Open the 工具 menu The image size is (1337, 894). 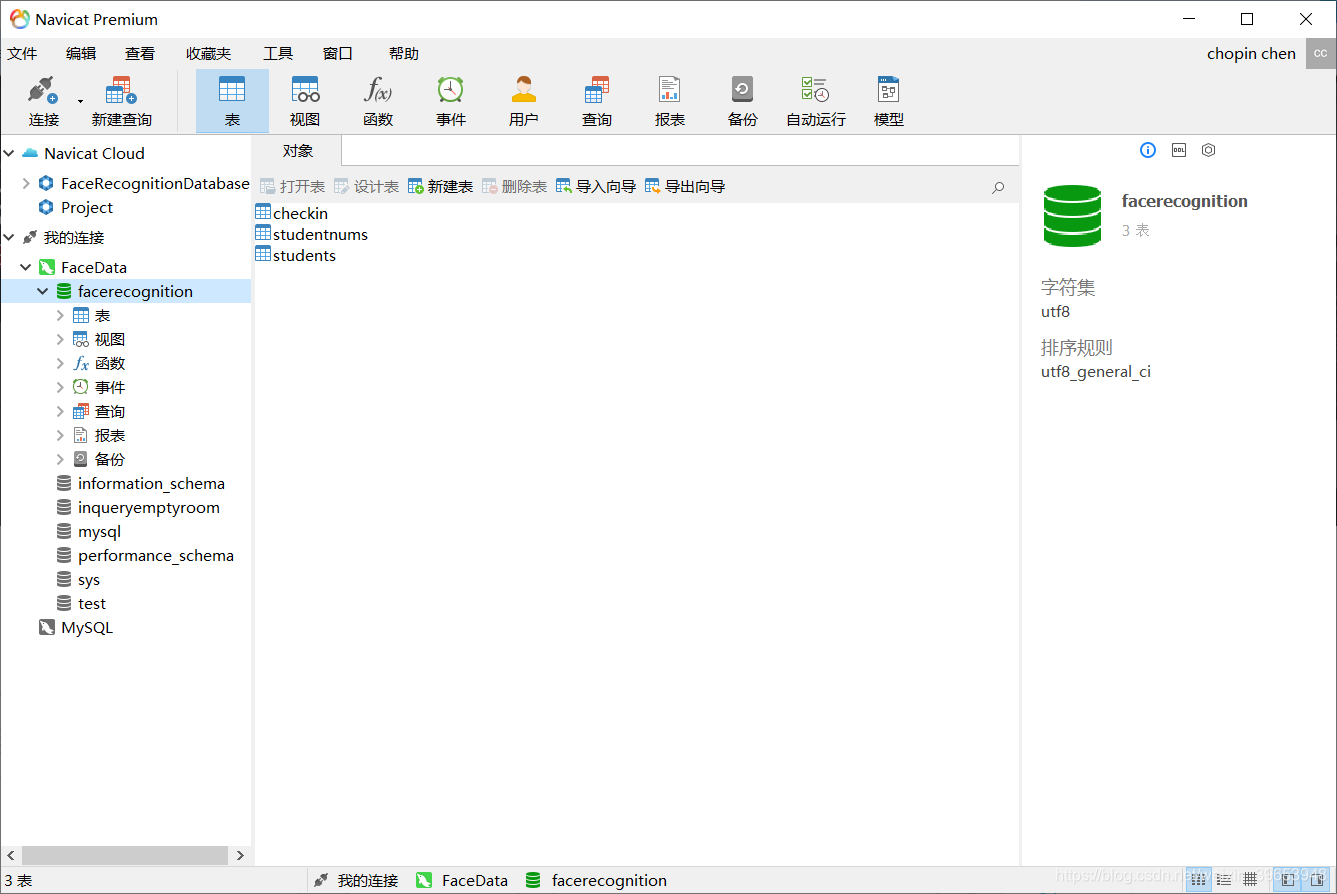[278, 54]
